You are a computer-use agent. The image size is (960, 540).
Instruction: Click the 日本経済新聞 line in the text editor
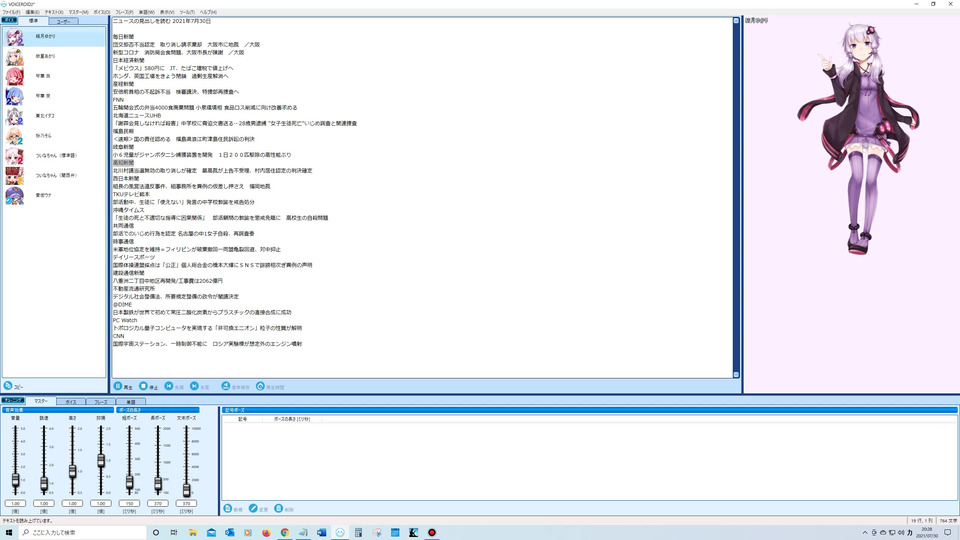[x=129, y=60]
